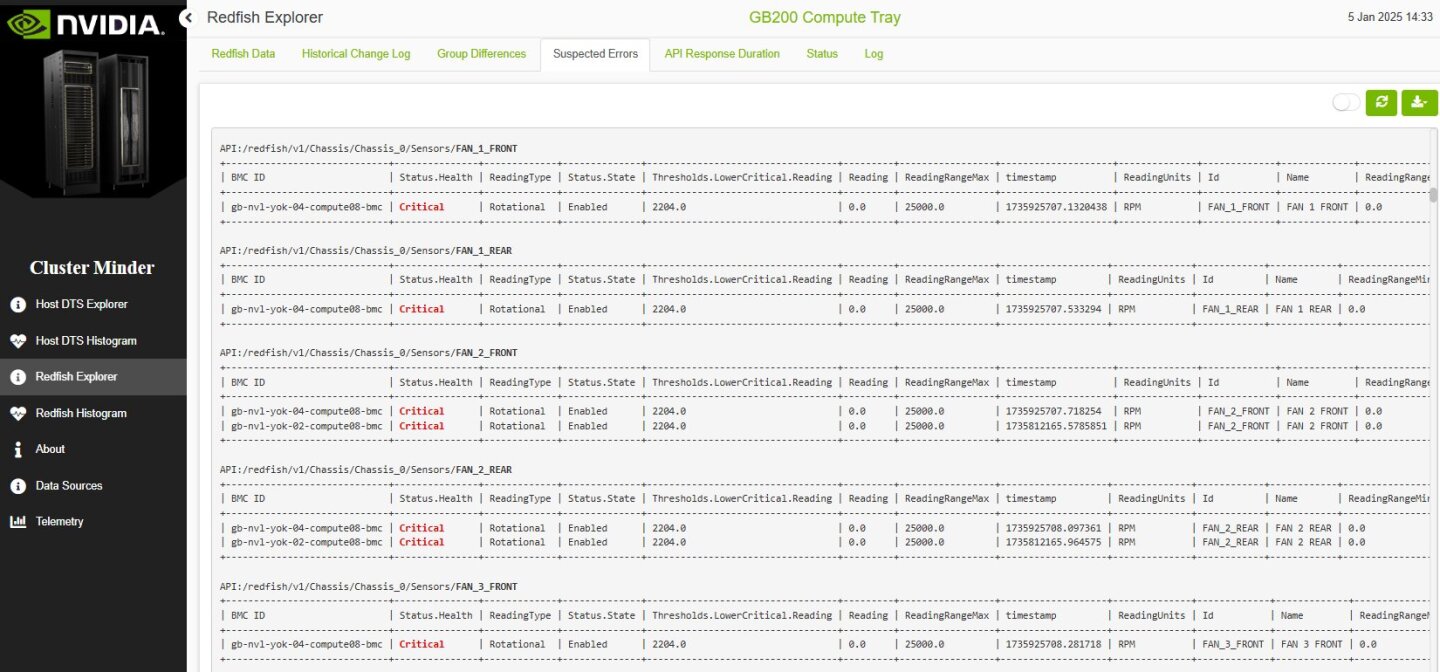Open the green download dropdown button
The height and width of the screenshot is (672, 1440).
click(x=1419, y=102)
